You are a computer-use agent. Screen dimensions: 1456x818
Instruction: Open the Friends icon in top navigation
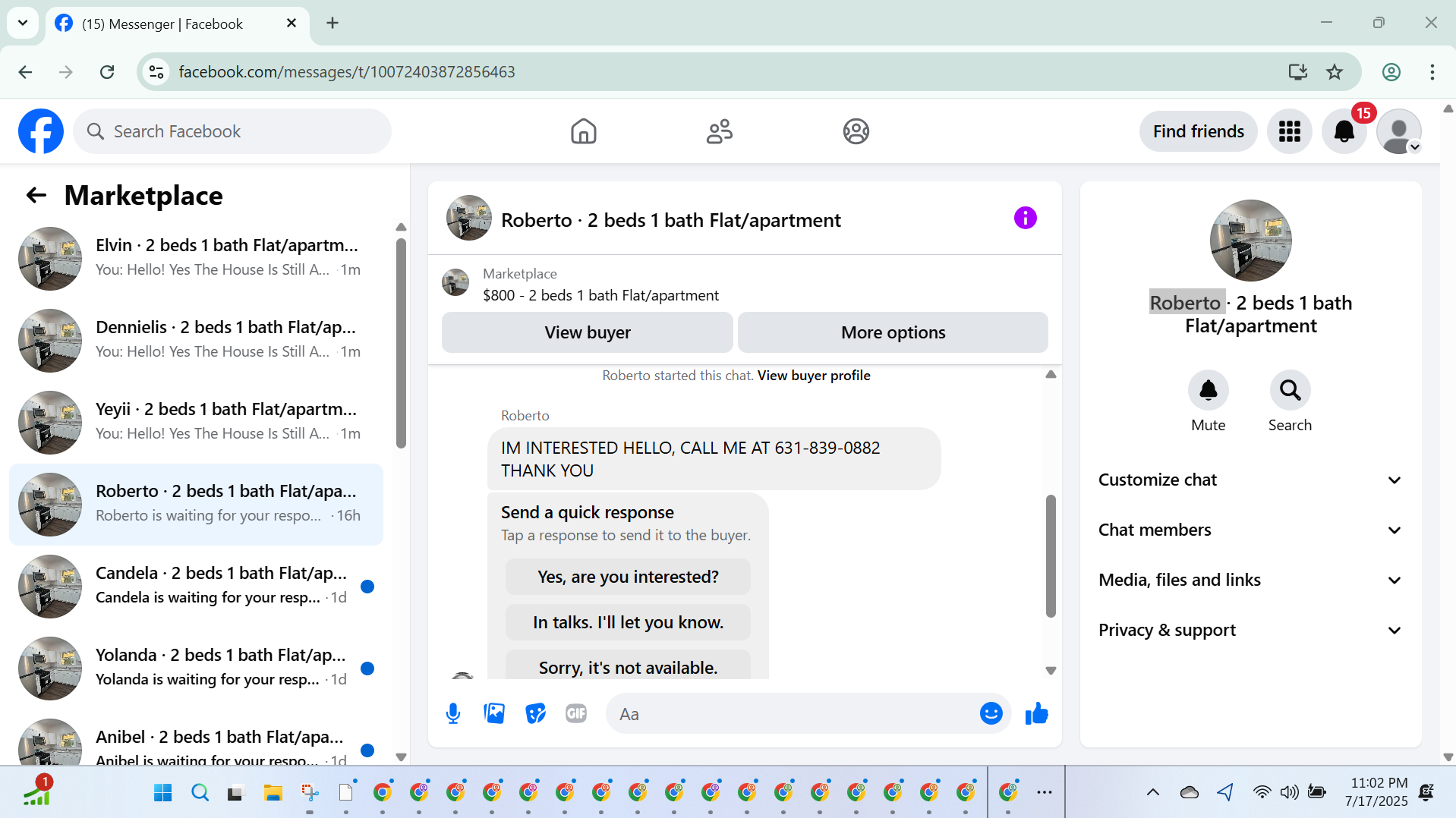[x=719, y=131]
